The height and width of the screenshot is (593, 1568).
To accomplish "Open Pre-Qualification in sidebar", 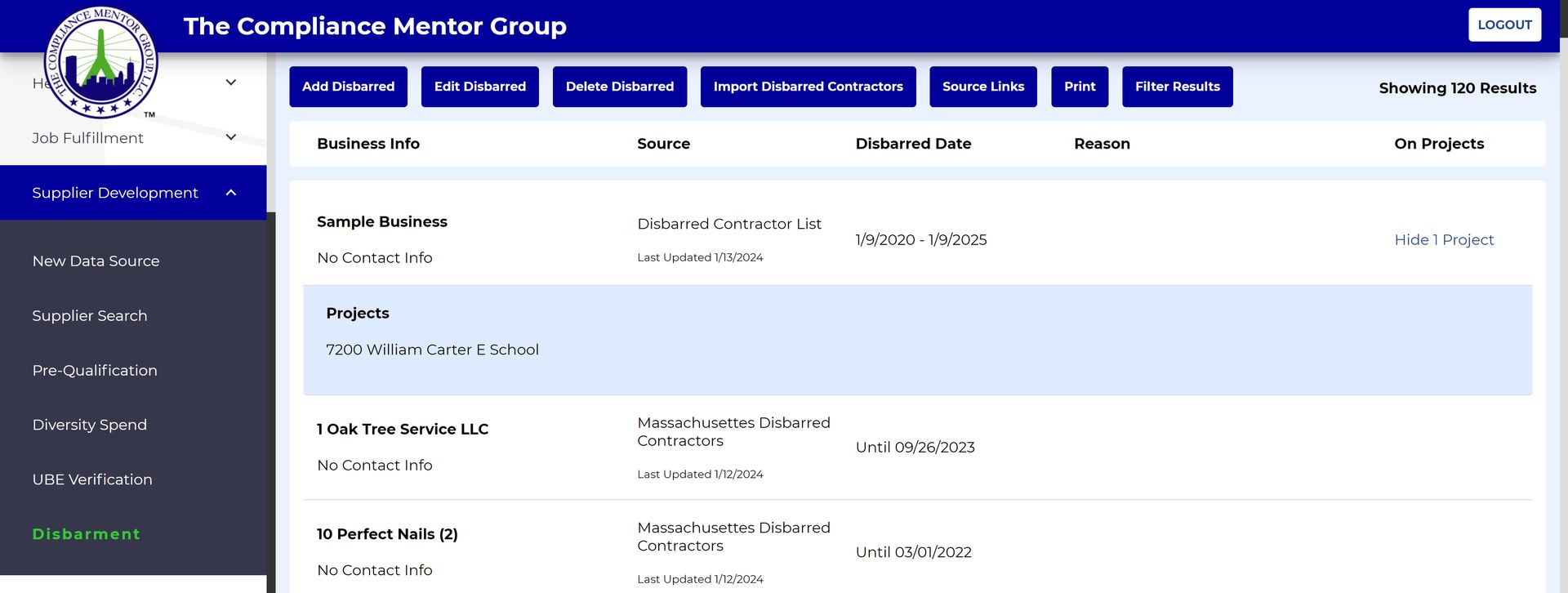I will click(x=95, y=371).
